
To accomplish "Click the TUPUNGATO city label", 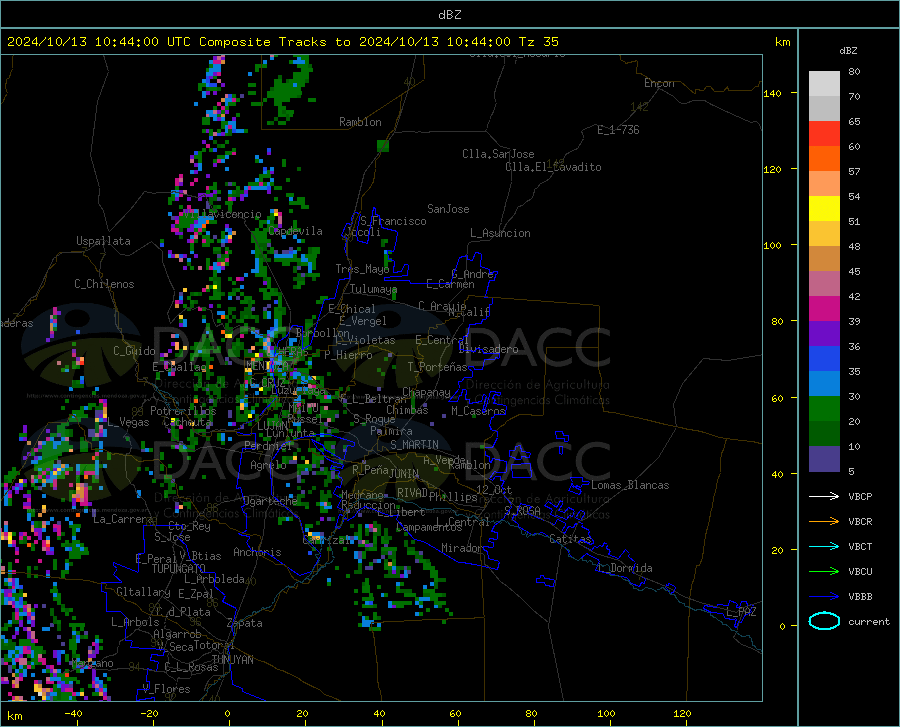I will click(179, 569).
